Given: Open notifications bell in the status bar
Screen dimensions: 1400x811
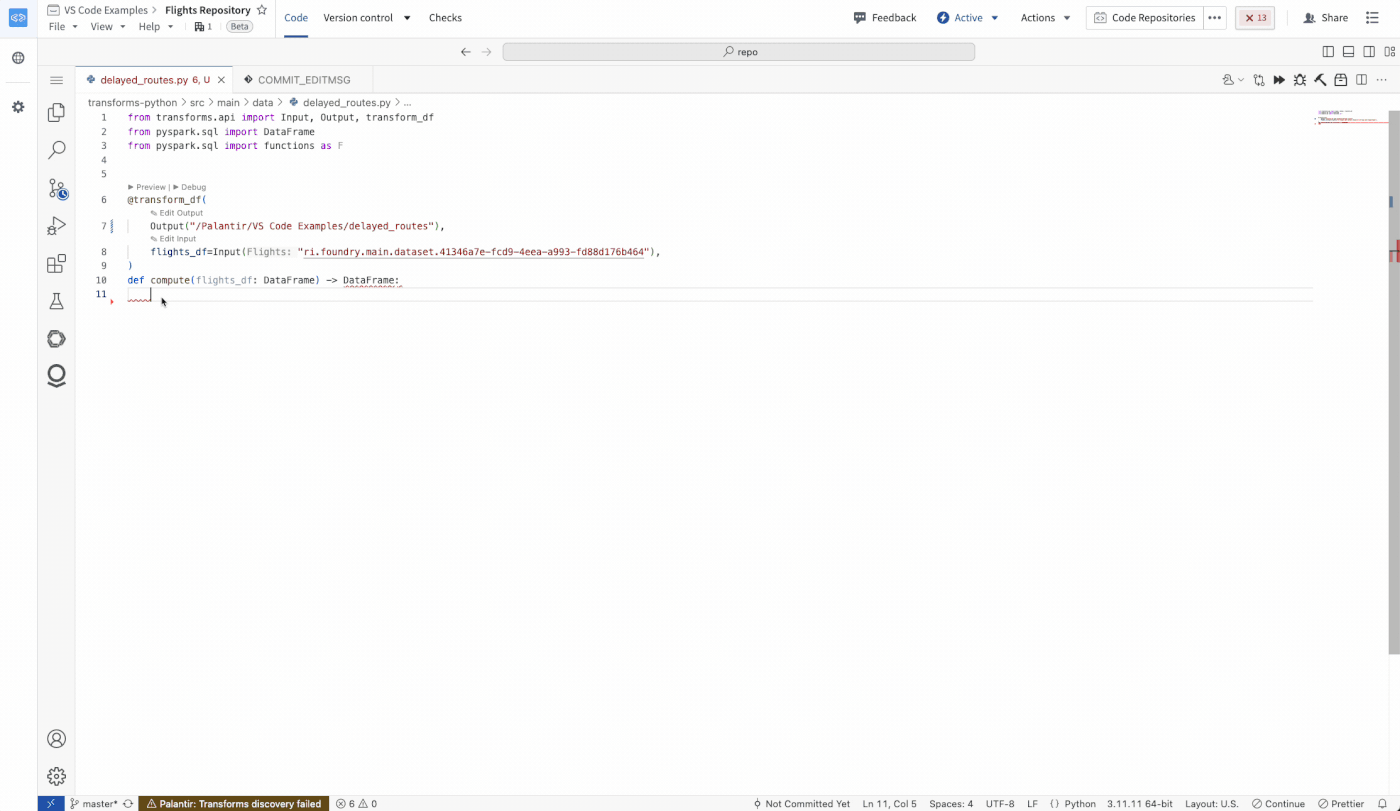Looking at the screenshot, I should pos(1383,803).
